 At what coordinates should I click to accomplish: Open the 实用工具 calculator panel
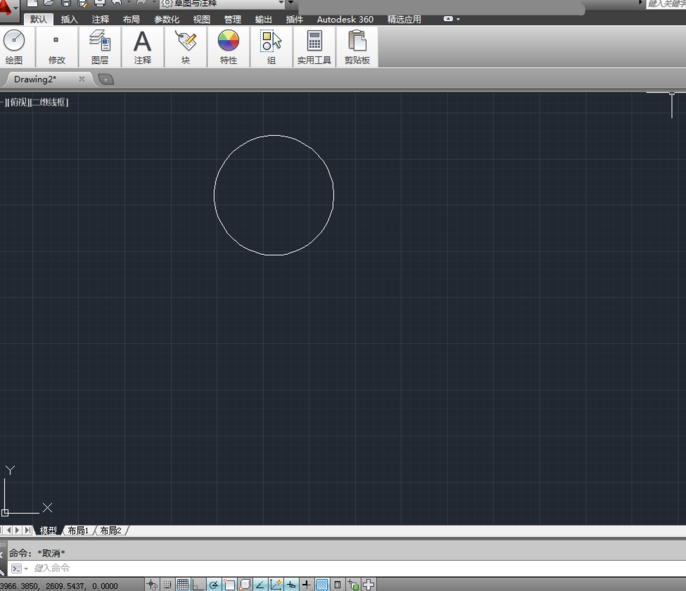coord(314,47)
